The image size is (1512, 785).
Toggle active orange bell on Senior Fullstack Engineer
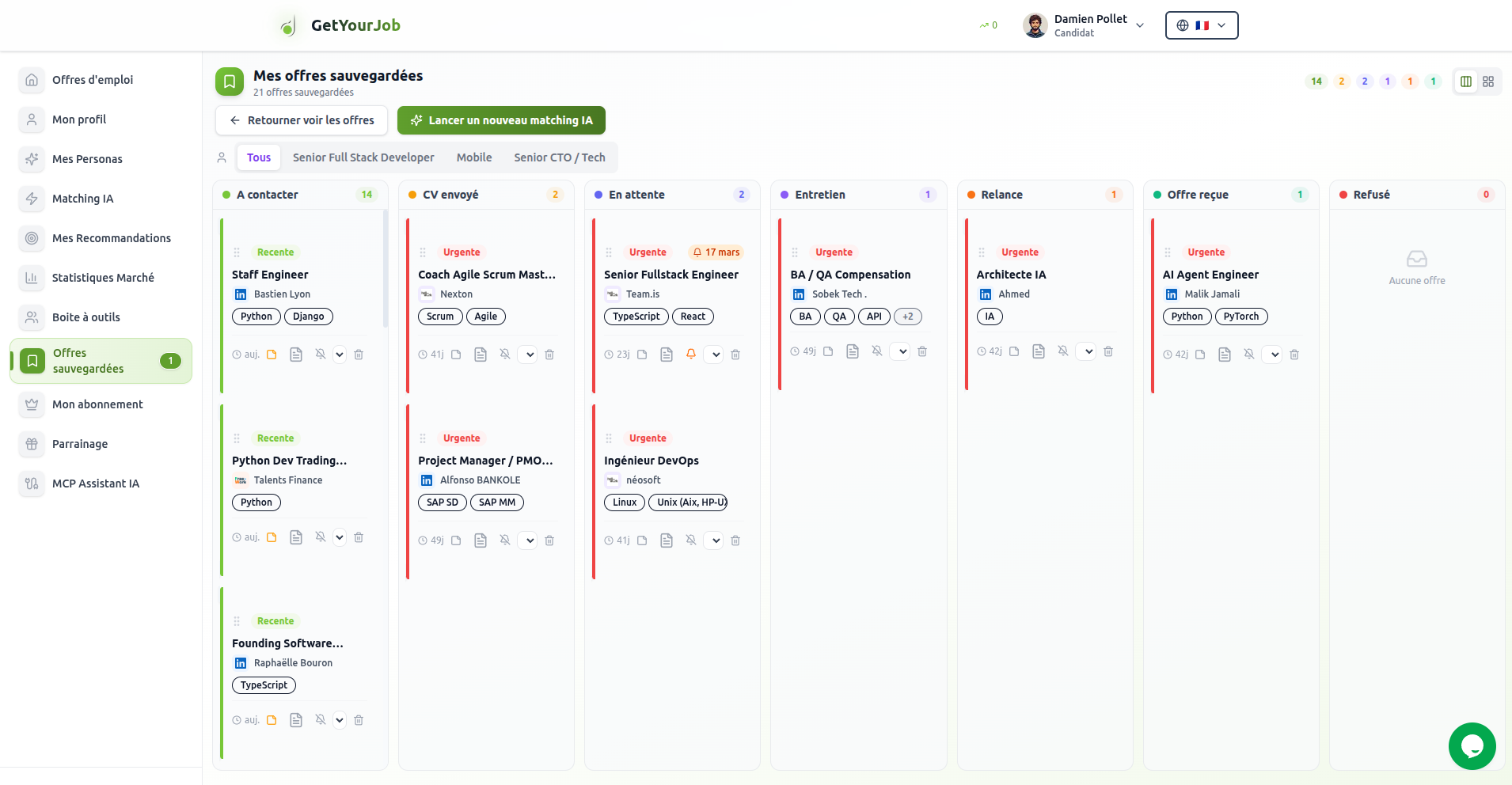click(x=691, y=355)
